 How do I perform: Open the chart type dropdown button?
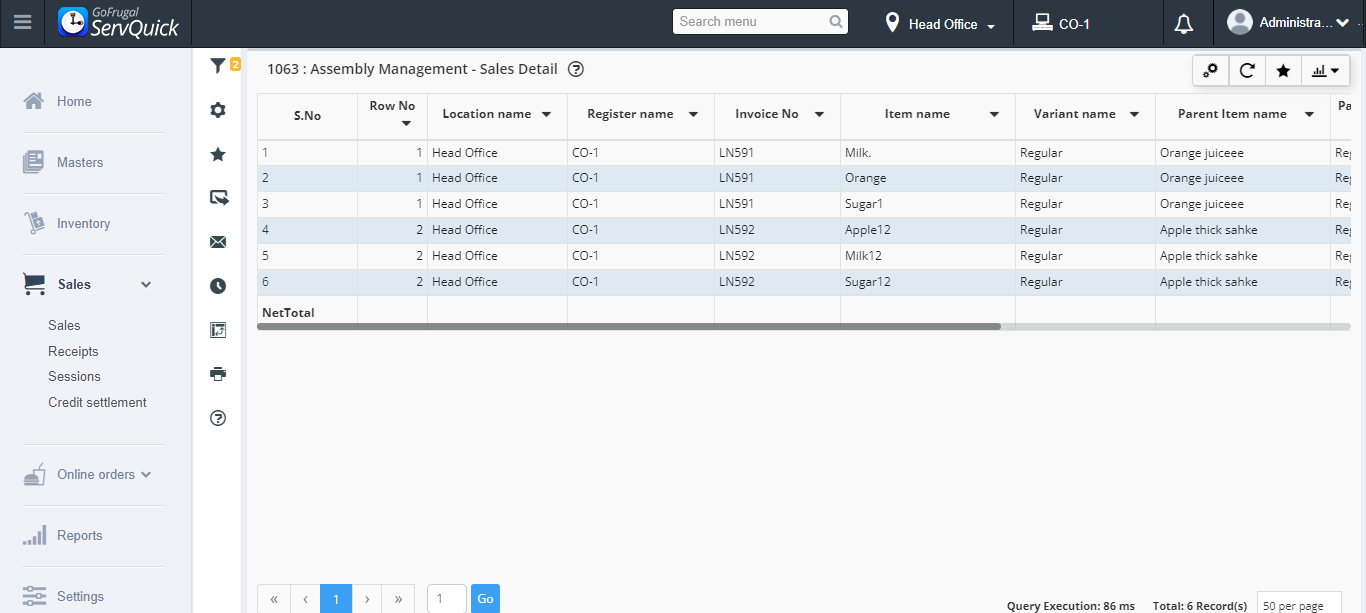tap(1325, 71)
